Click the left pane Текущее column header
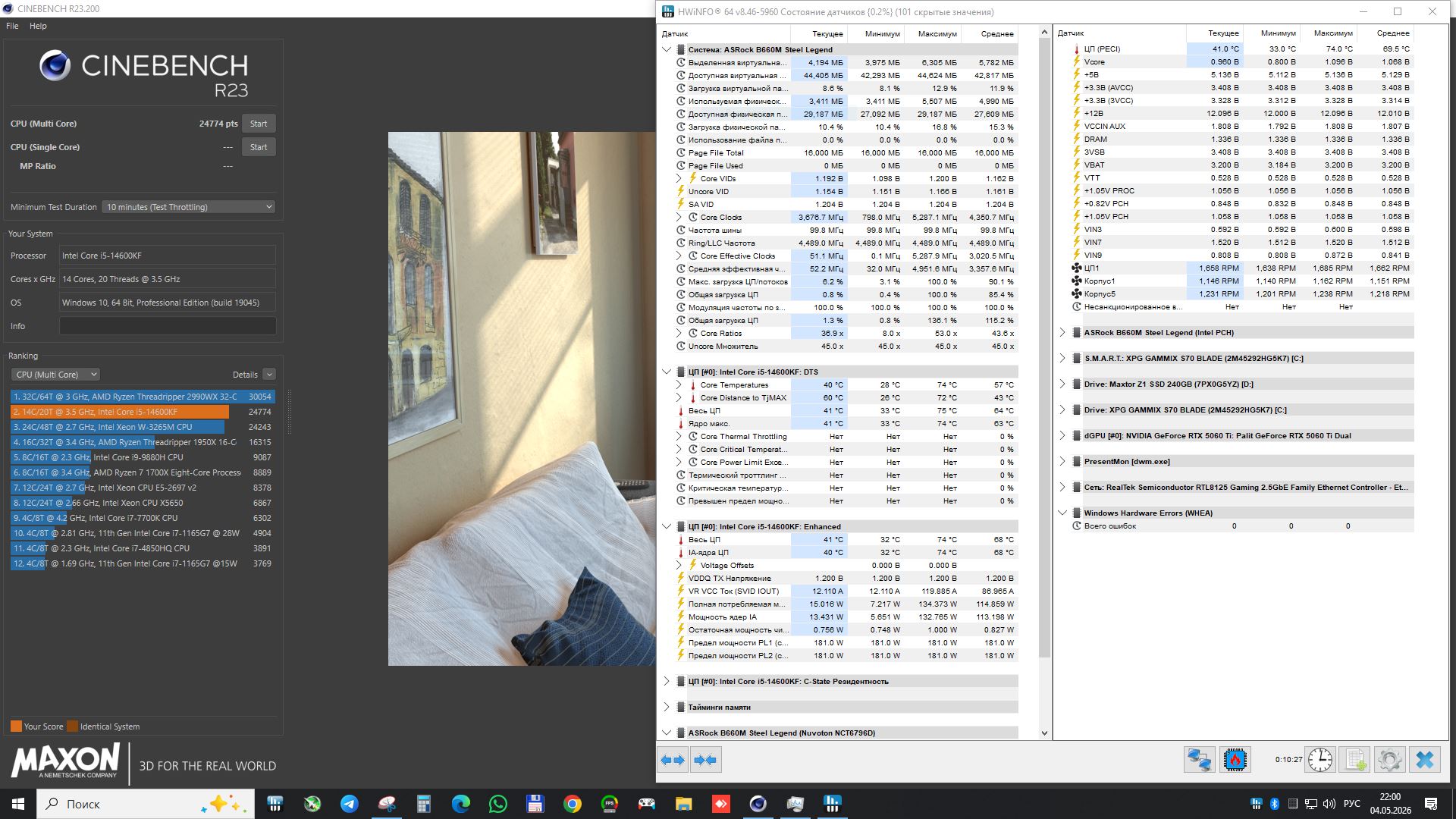Image resolution: width=1456 pixels, height=819 pixels. click(818, 33)
